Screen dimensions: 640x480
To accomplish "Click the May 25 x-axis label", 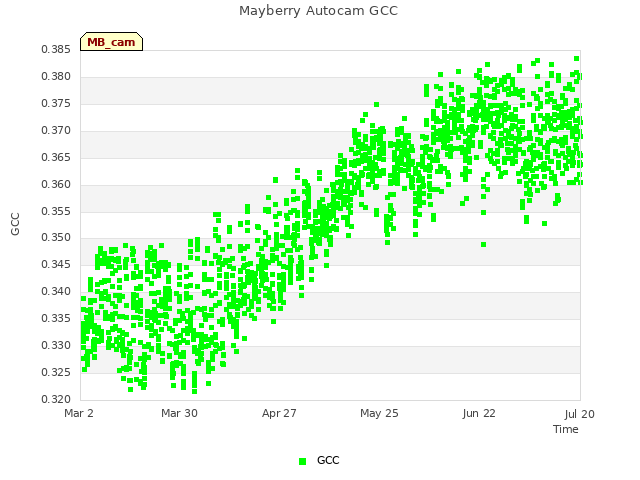I will click(x=379, y=413).
